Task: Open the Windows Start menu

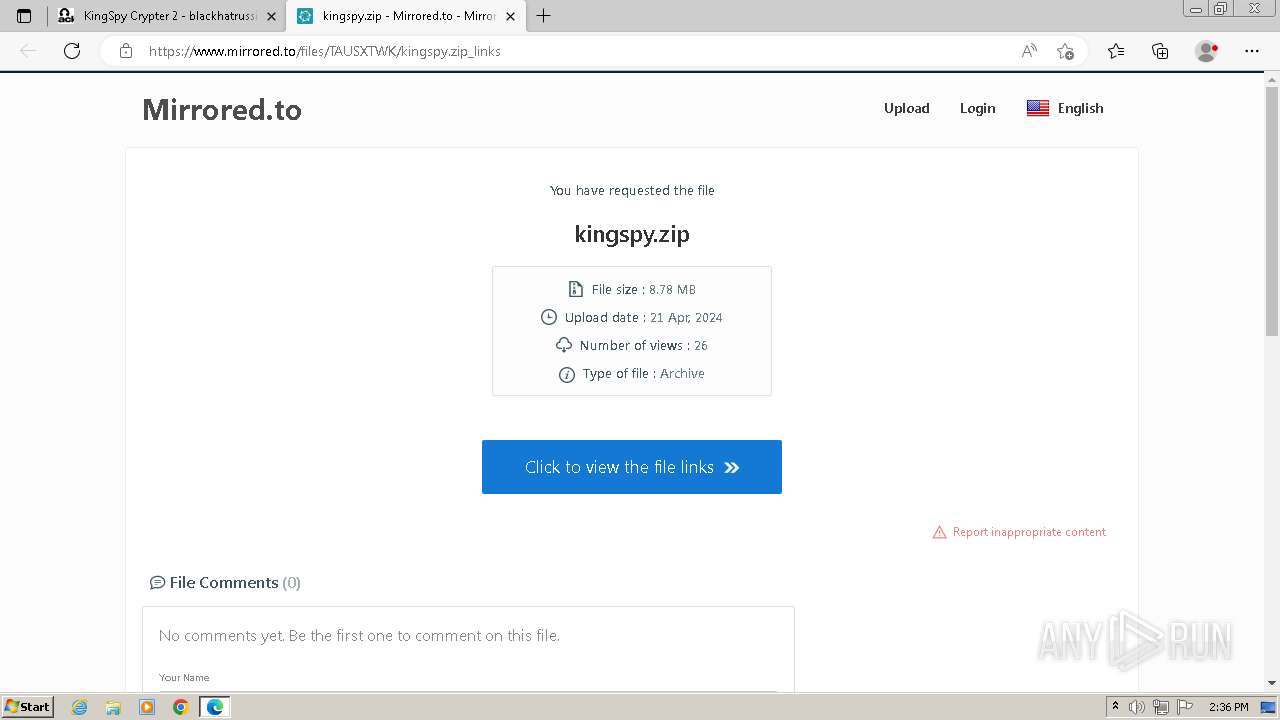Action: 27,706
